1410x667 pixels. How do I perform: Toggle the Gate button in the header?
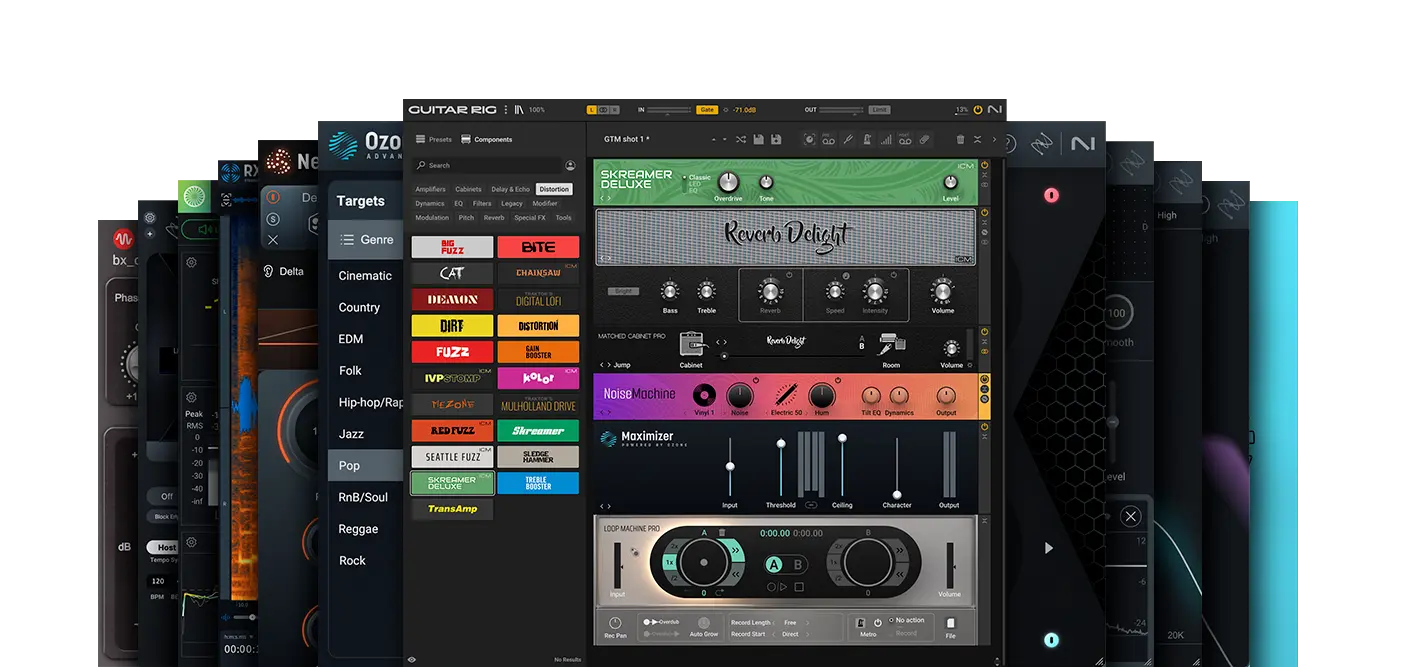click(x=707, y=109)
